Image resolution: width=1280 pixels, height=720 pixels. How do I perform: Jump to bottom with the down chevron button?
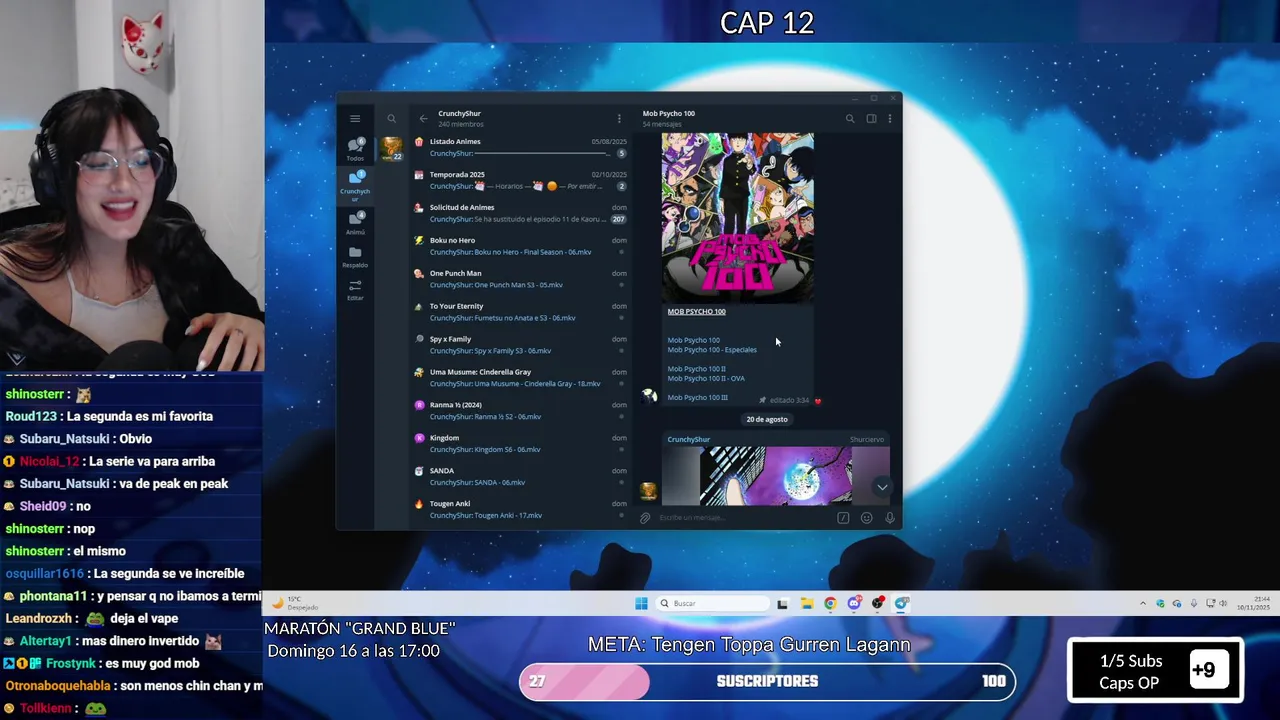click(x=882, y=487)
